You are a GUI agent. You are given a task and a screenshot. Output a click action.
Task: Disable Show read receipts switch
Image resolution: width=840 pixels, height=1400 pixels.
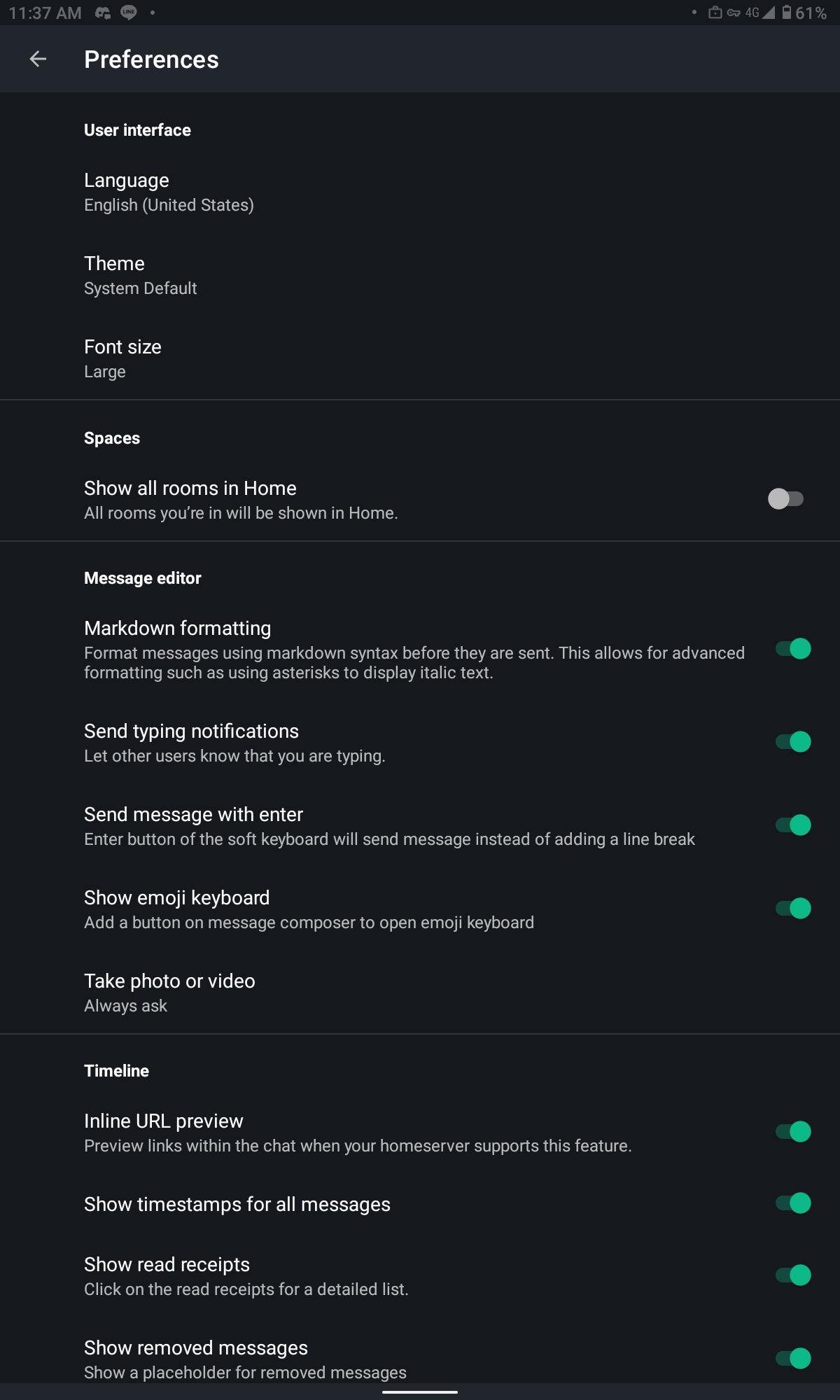point(793,1275)
